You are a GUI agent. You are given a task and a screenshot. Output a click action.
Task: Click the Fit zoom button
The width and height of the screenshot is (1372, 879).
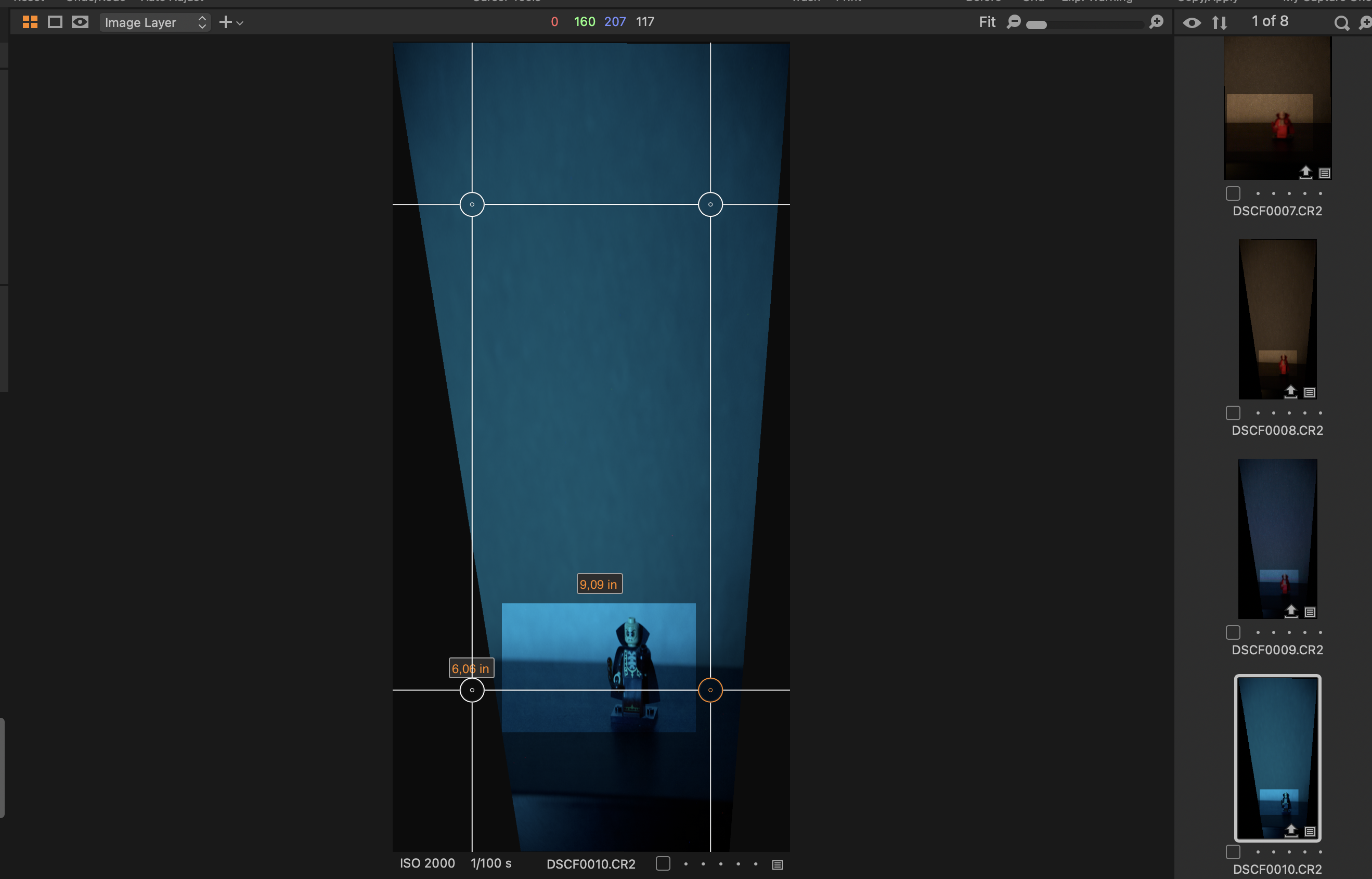tap(987, 22)
